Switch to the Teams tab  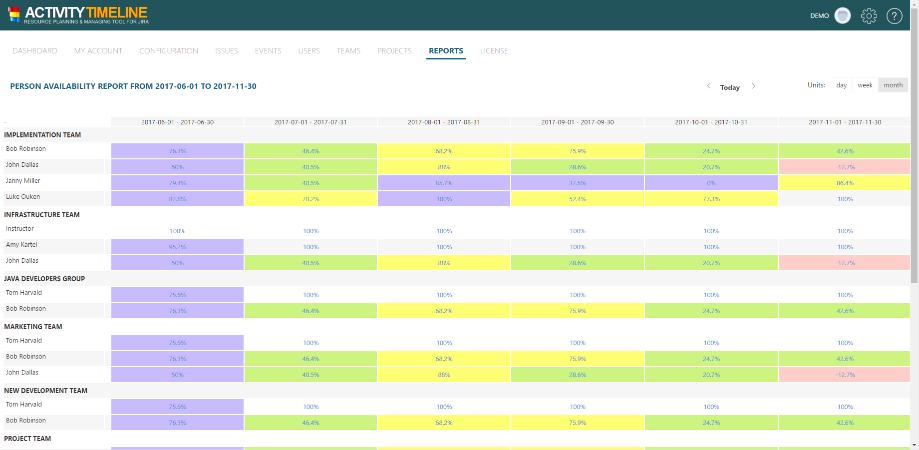pos(348,51)
